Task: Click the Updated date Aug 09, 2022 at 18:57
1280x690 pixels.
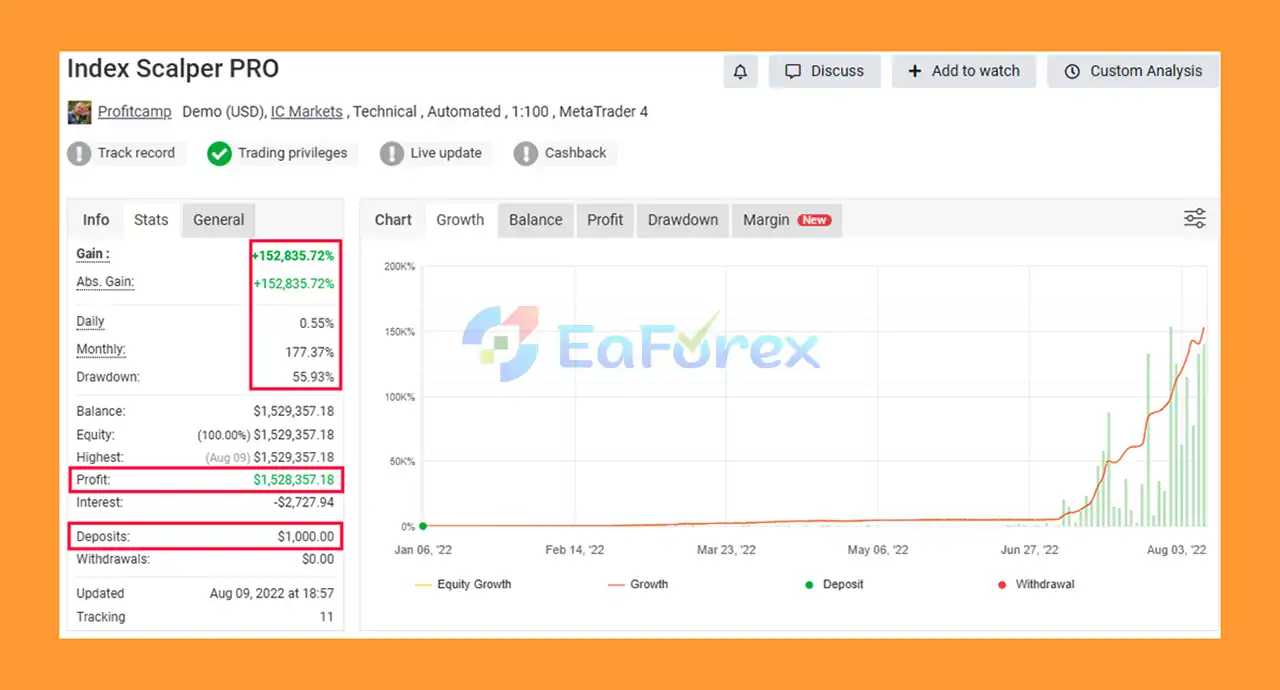Action: click(x=272, y=593)
